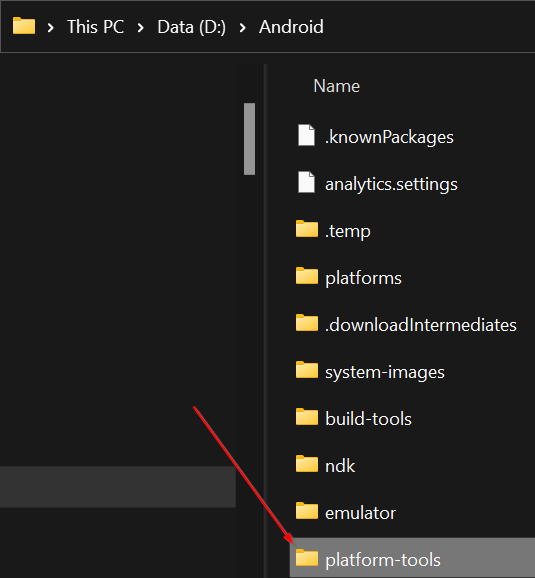This screenshot has height=578, width=535.
Task: Click the platforms folder icon
Action: click(307, 276)
